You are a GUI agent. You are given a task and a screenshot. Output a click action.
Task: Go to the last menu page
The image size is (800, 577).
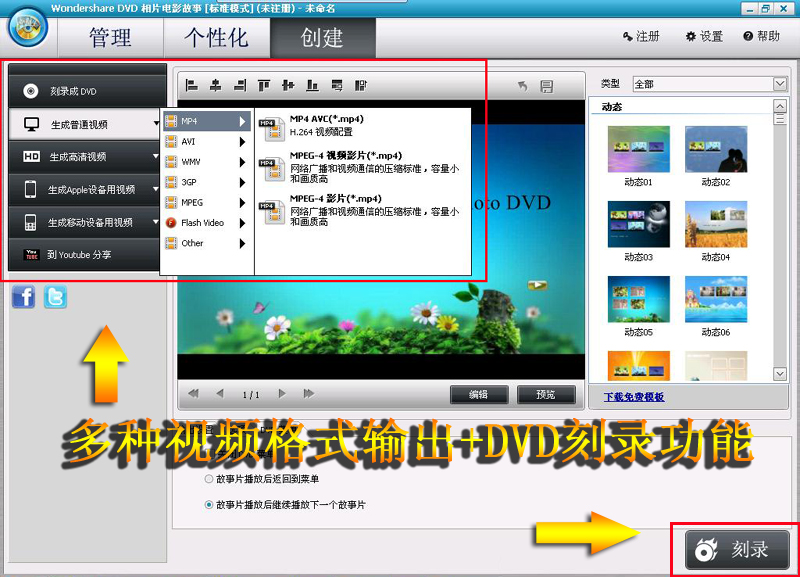pos(309,394)
